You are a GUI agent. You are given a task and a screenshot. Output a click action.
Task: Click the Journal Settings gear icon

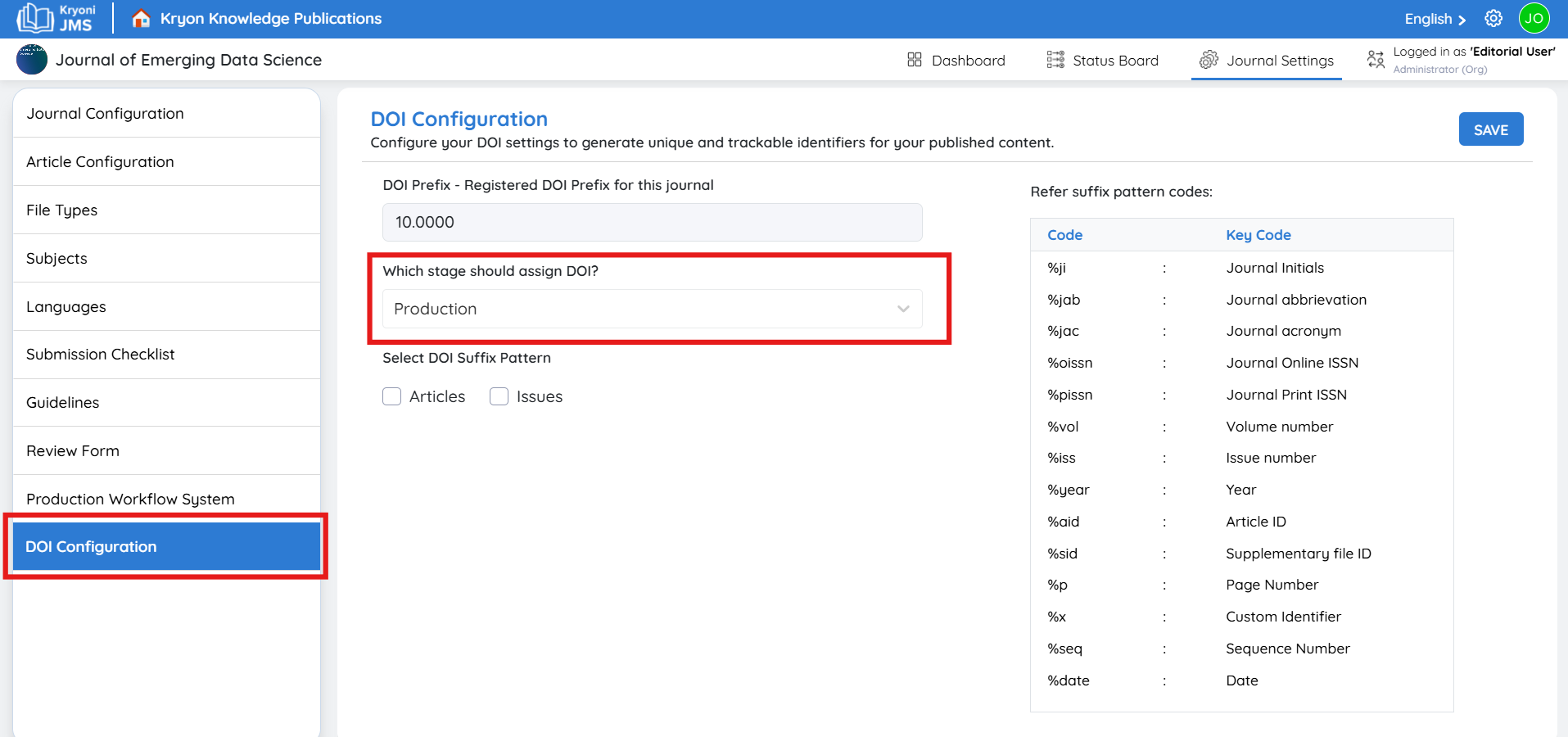[x=1209, y=60]
